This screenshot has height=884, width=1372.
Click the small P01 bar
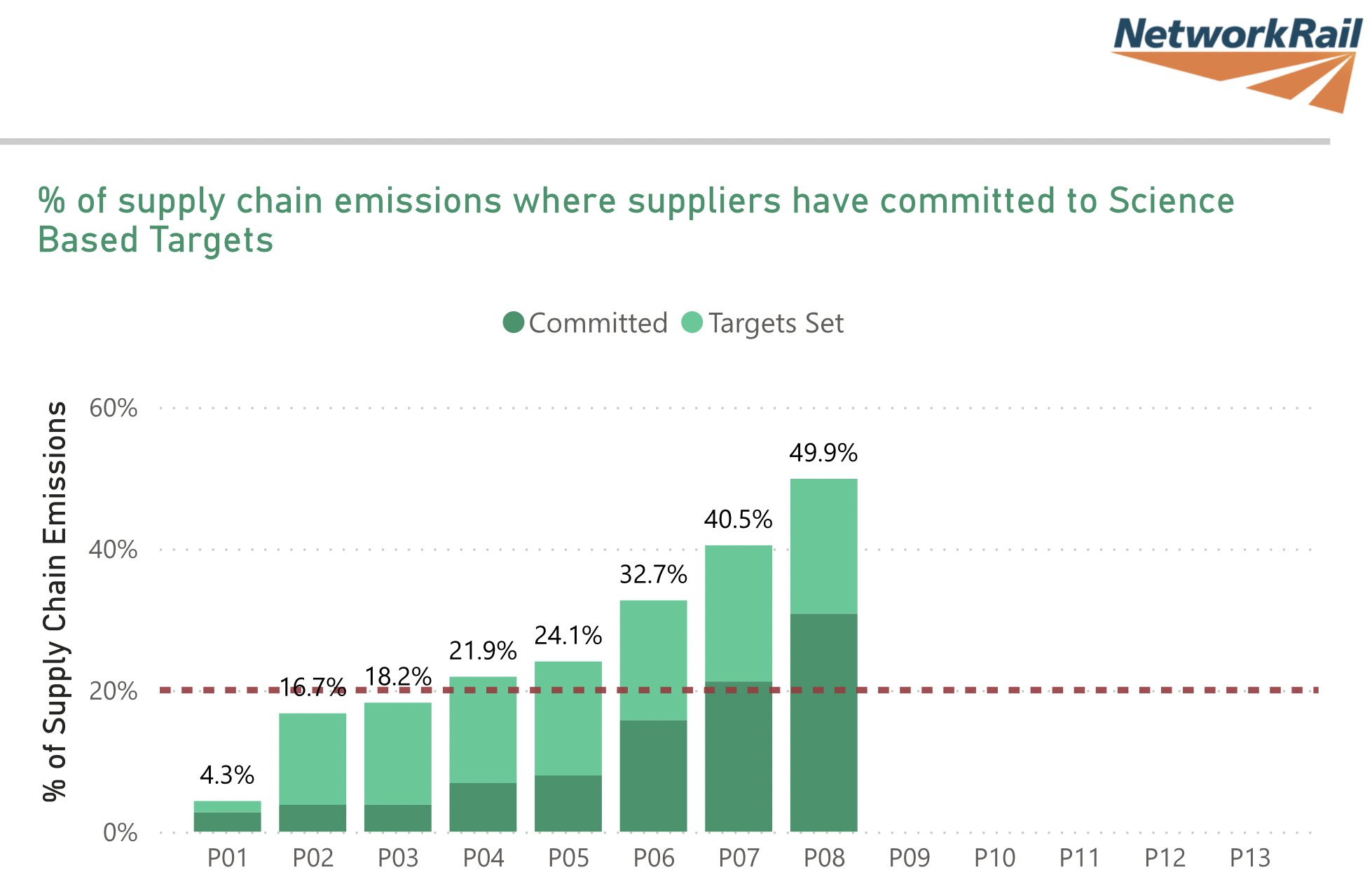227,817
